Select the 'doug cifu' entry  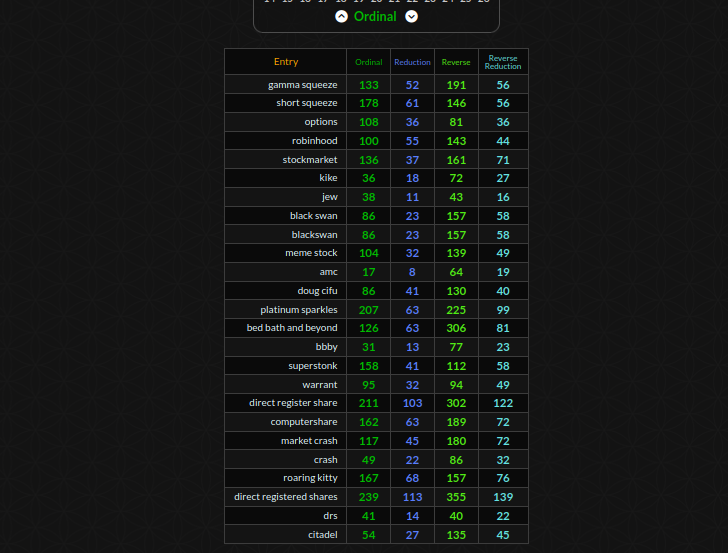pos(318,291)
